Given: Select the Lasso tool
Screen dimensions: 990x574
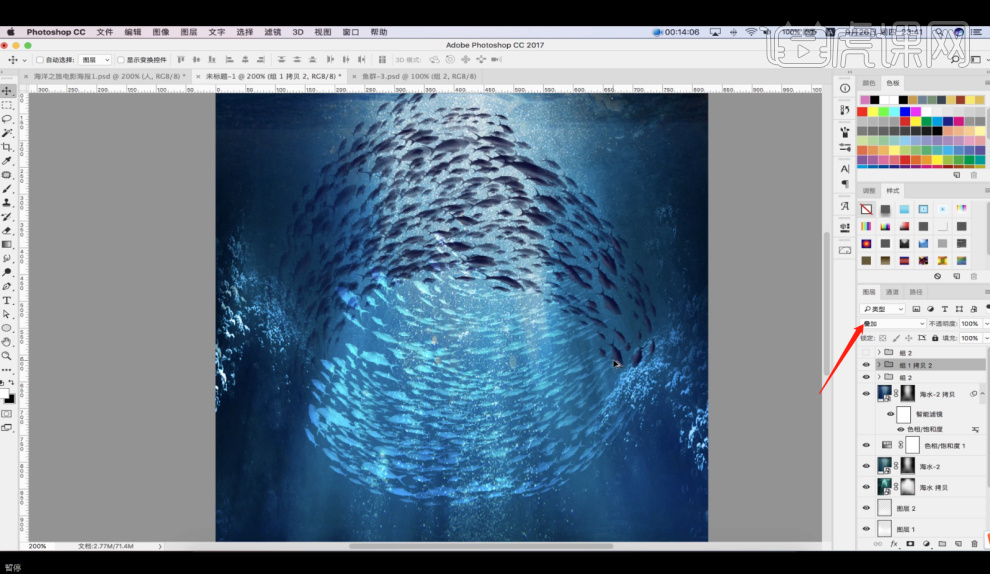Looking at the screenshot, I should [7, 119].
